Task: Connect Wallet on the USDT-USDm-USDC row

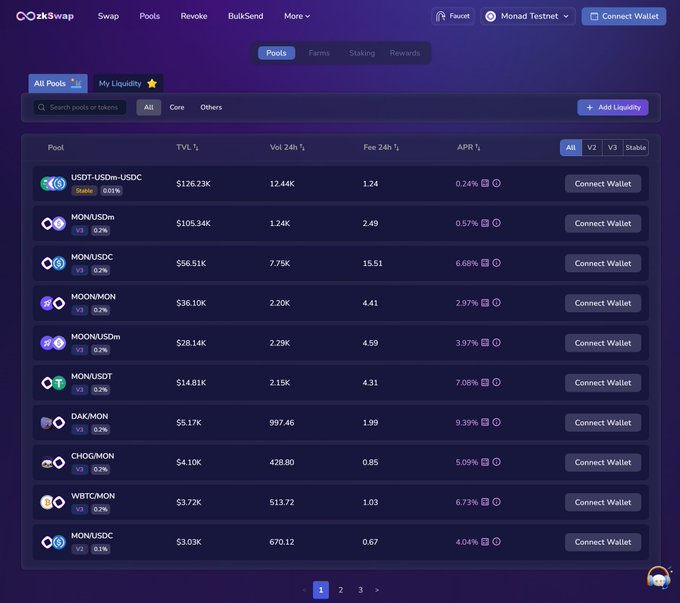Action: [x=603, y=184]
